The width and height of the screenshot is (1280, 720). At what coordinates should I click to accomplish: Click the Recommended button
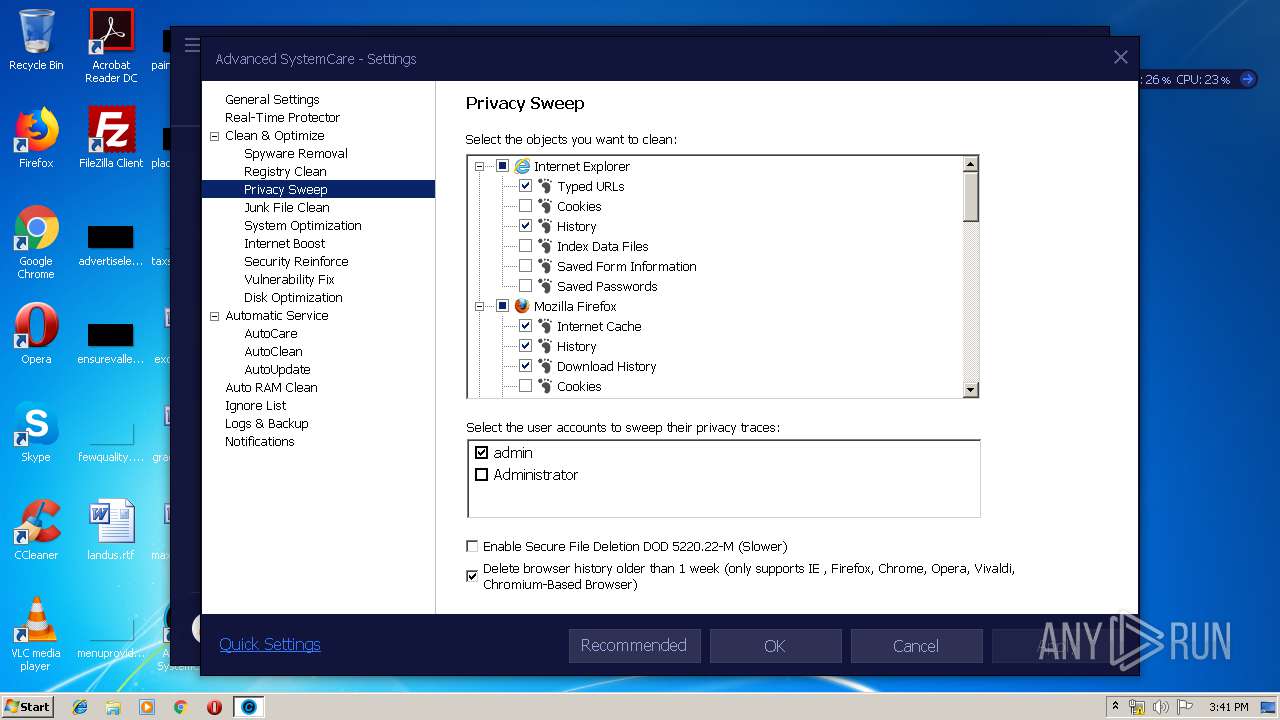pyautogui.click(x=634, y=646)
